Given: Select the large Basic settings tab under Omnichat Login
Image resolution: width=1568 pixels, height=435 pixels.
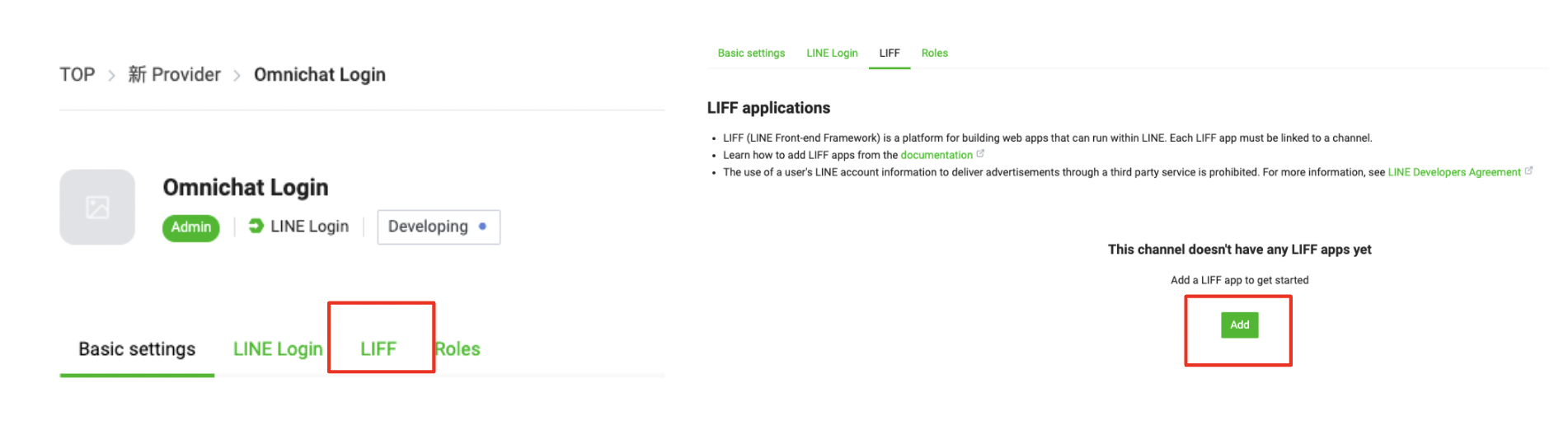Looking at the screenshot, I should [137, 349].
